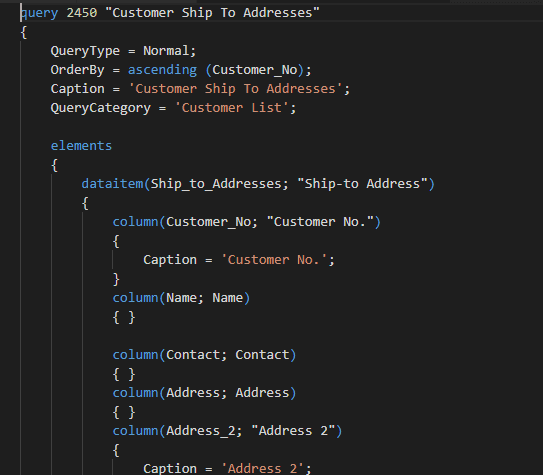
Task: Click the 'Customer No.' caption string
Action: (x=274, y=260)
